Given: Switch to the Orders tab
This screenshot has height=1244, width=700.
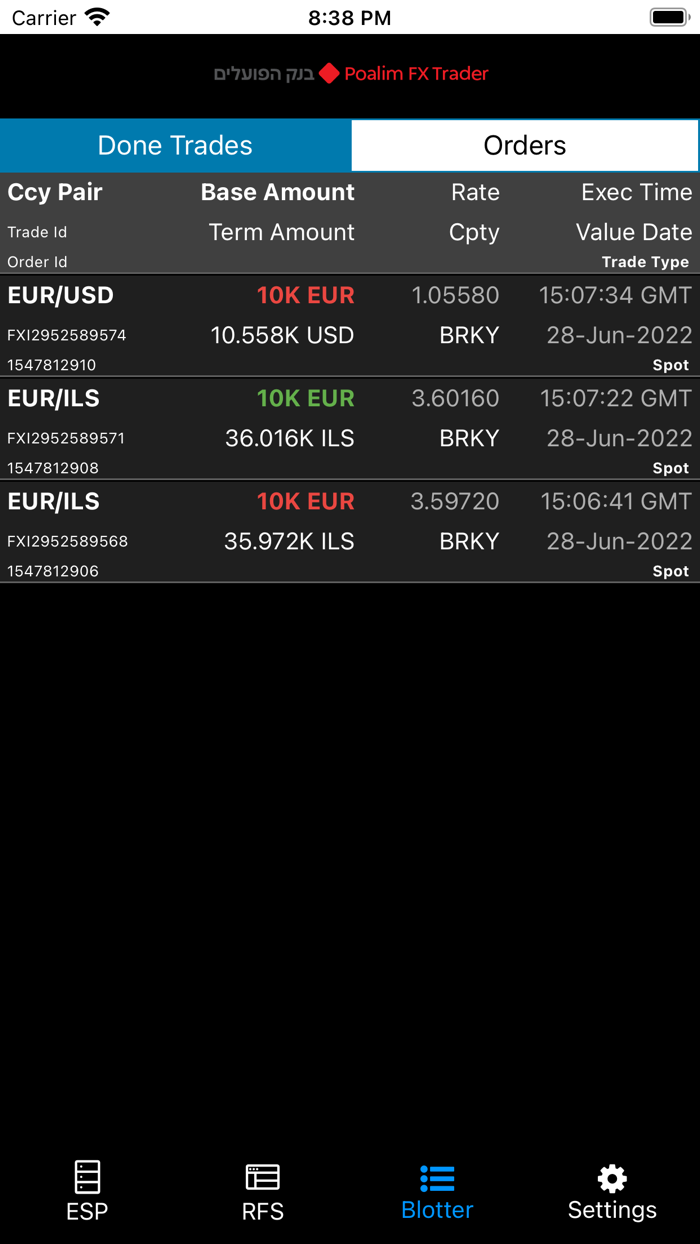Looking at the screenshot, I should [524, 145].
